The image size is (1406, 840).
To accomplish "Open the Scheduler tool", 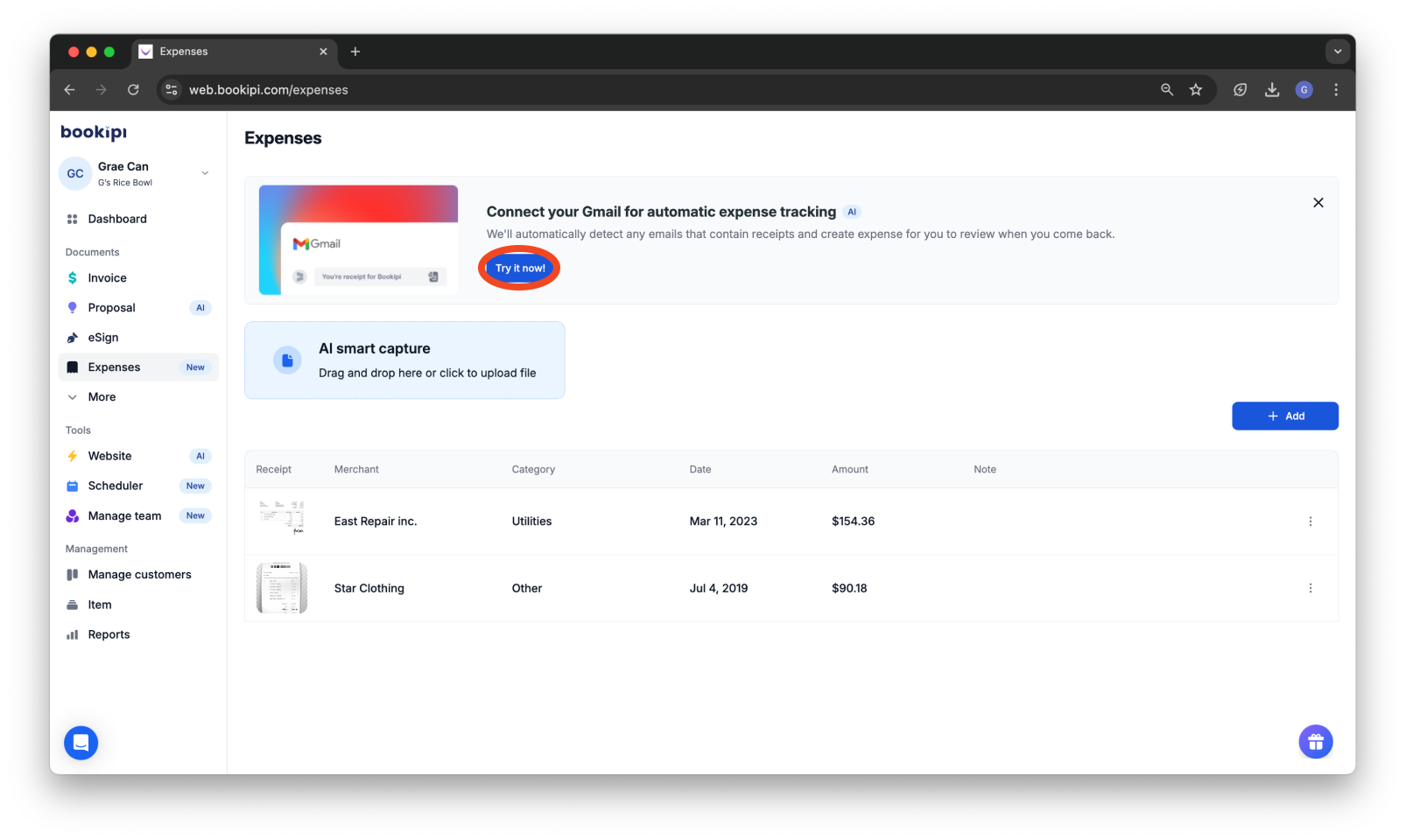I will (x=115, y=486).
